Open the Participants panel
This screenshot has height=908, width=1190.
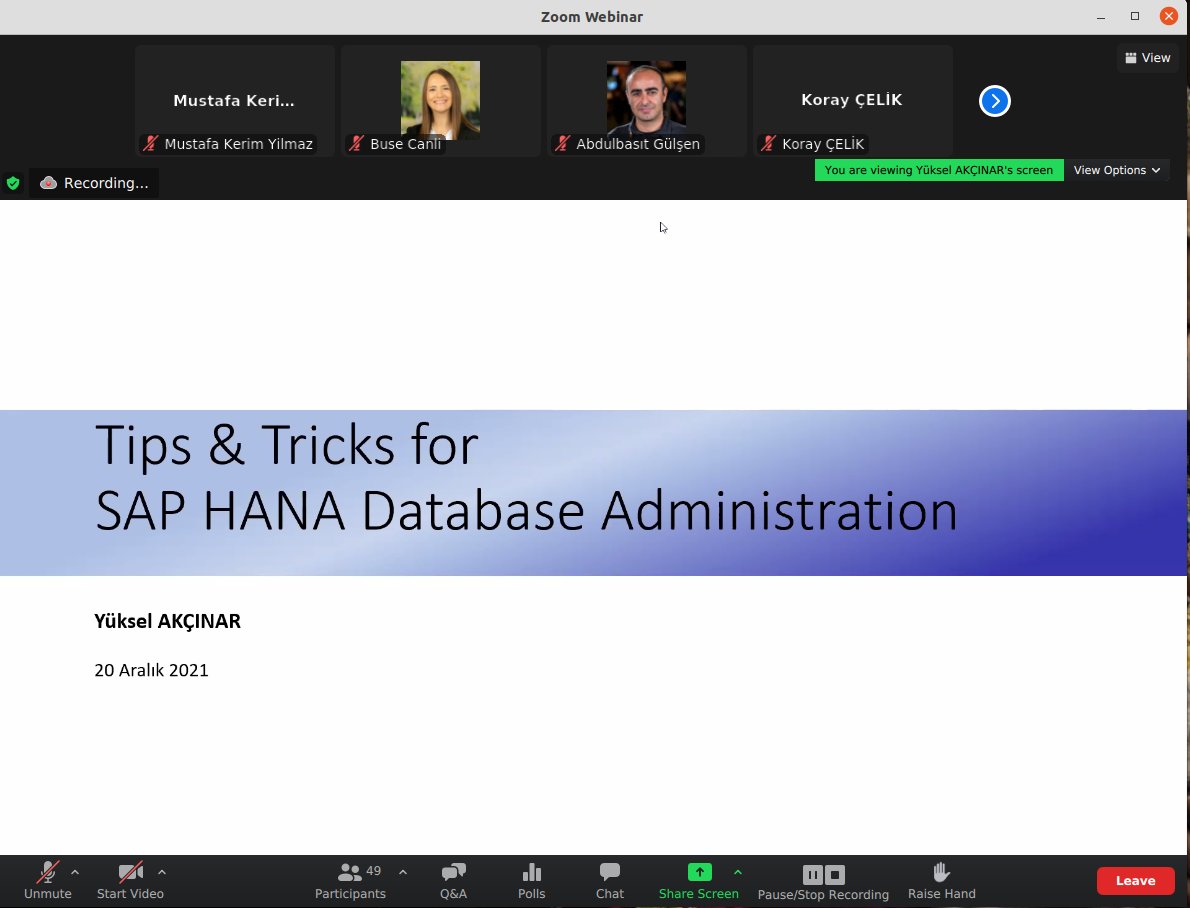point(350,881)
